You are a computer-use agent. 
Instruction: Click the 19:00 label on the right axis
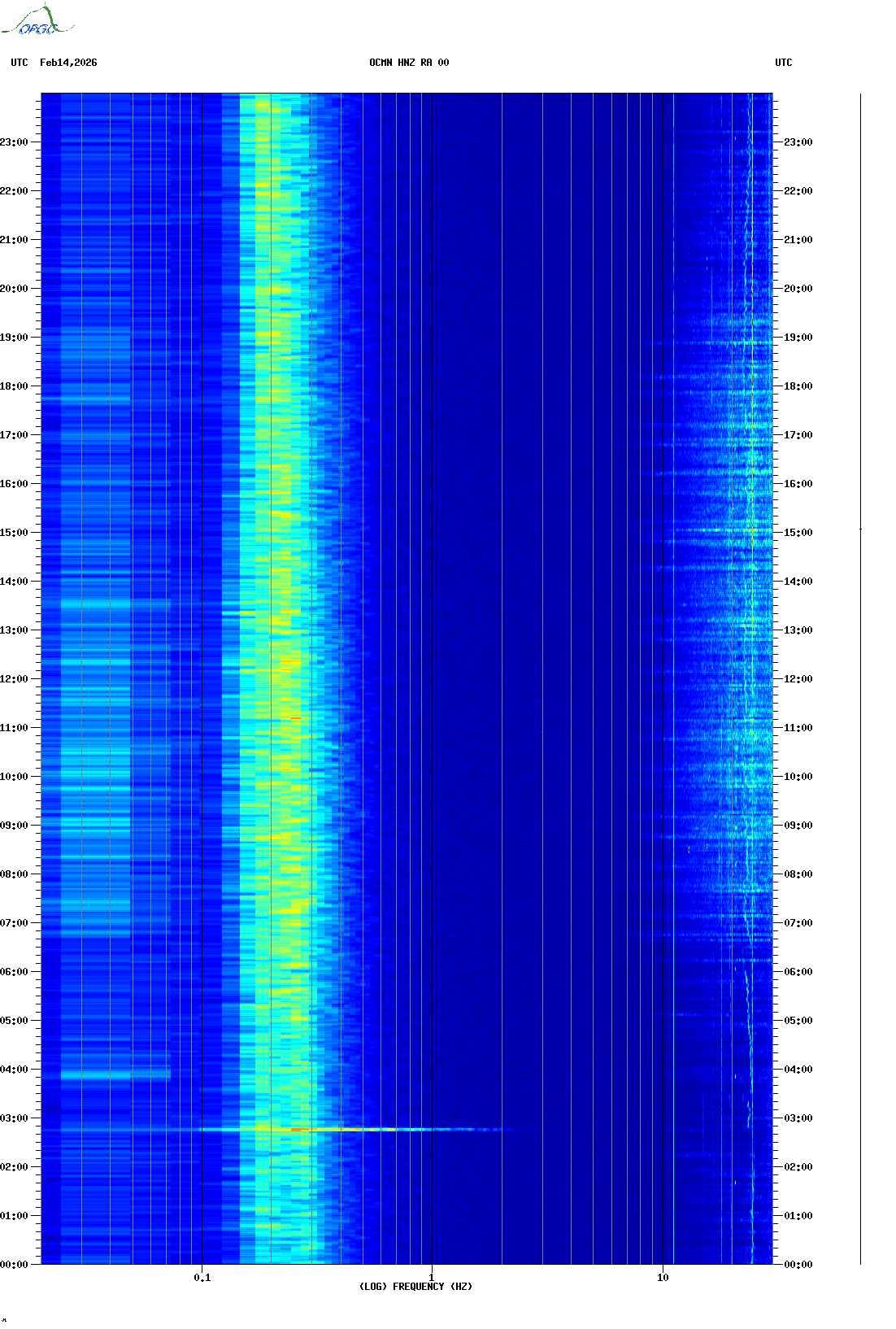(798, 338)
